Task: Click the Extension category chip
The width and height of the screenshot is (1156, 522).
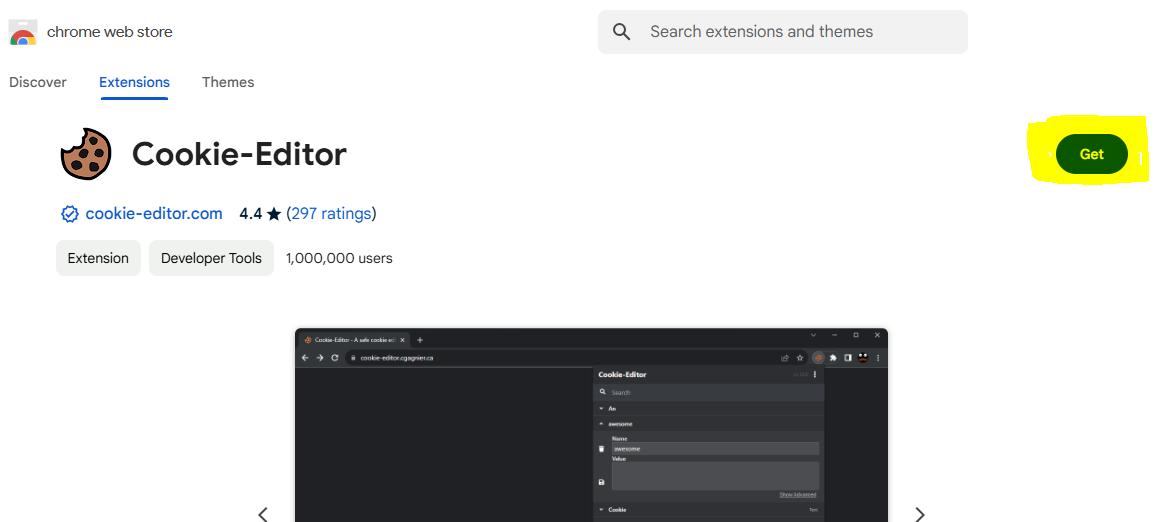Action: coord(98,258)
